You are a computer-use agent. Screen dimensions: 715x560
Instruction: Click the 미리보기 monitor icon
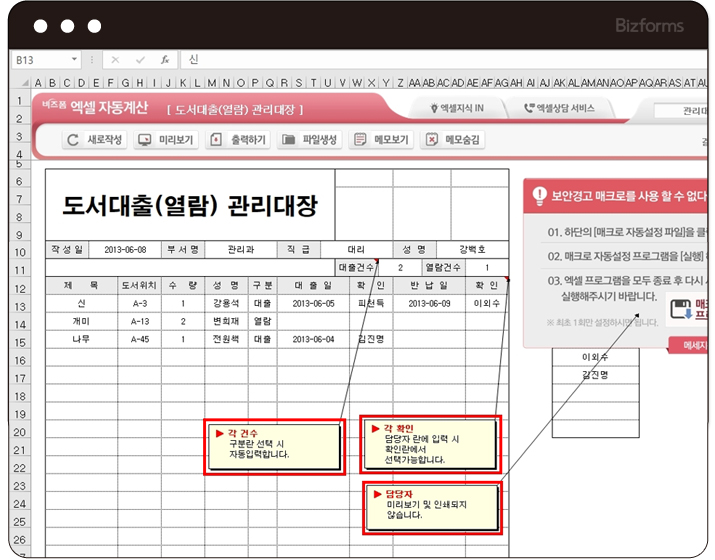click(x=145, y=141)
